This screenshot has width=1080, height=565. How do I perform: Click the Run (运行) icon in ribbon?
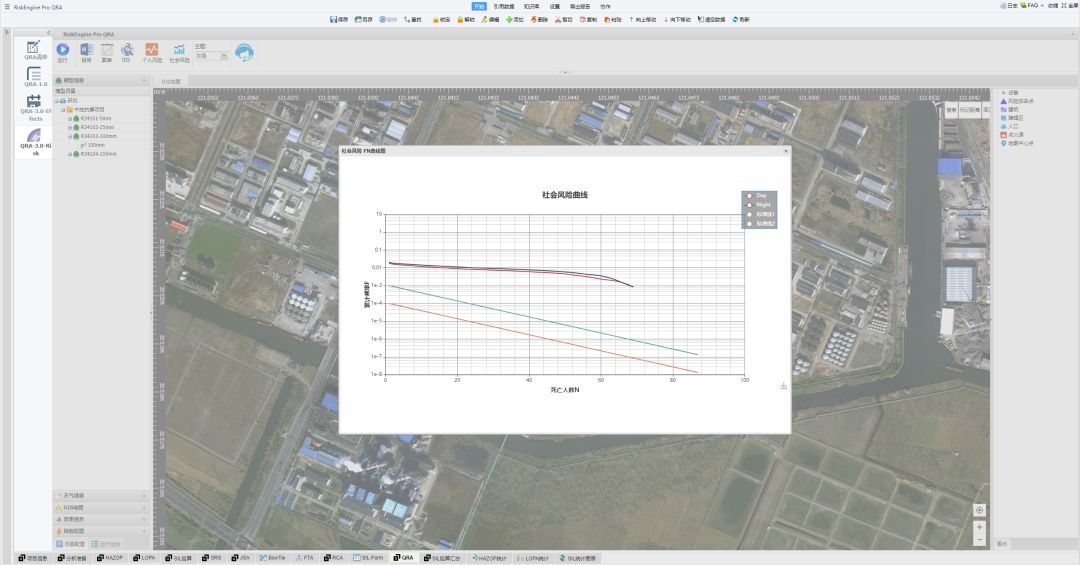[63, 51]
